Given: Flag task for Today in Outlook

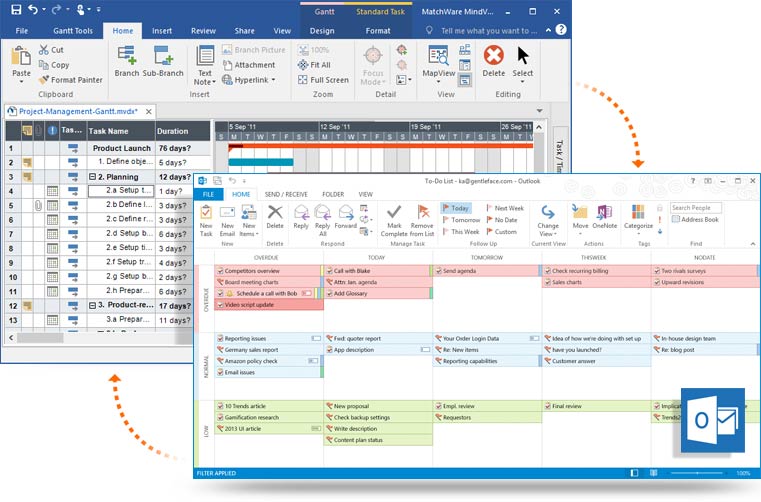Looking at the screenshot, I should tap(456, 208).
